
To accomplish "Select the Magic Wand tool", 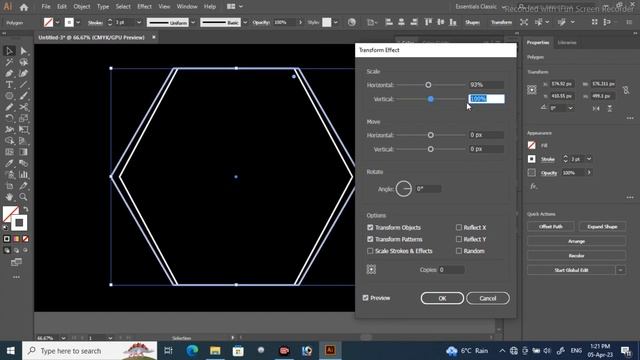I will 9,62.
